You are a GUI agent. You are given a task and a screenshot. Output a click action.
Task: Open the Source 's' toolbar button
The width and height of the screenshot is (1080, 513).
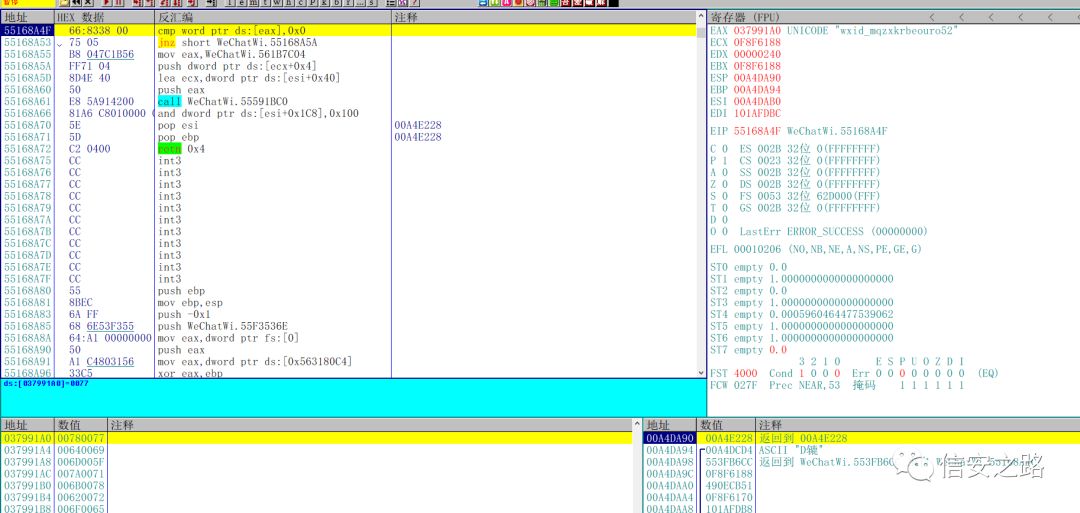pyautogui.click(x=373, y=3)
